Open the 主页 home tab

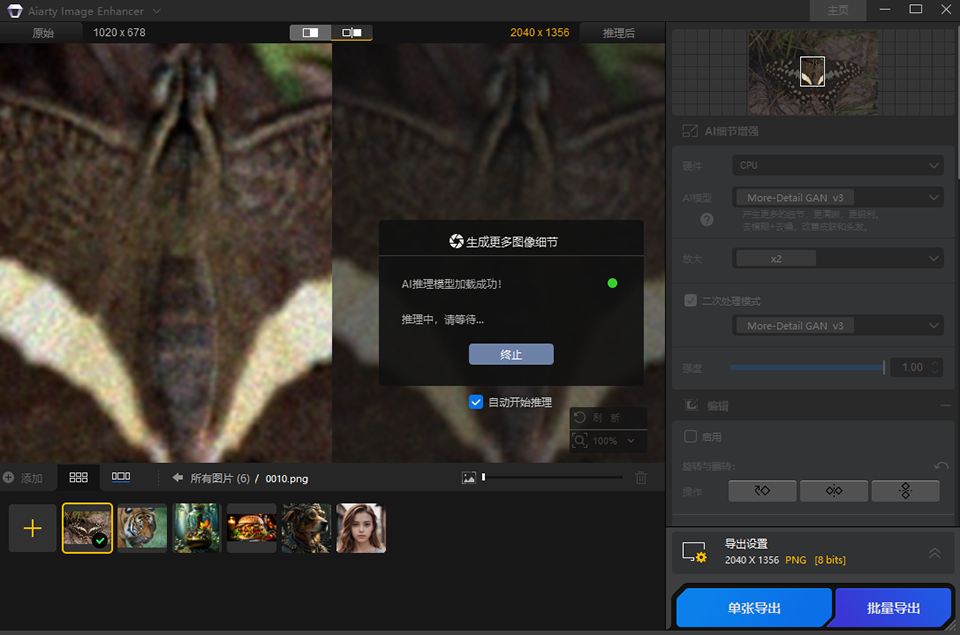click(x=838, y=10)
